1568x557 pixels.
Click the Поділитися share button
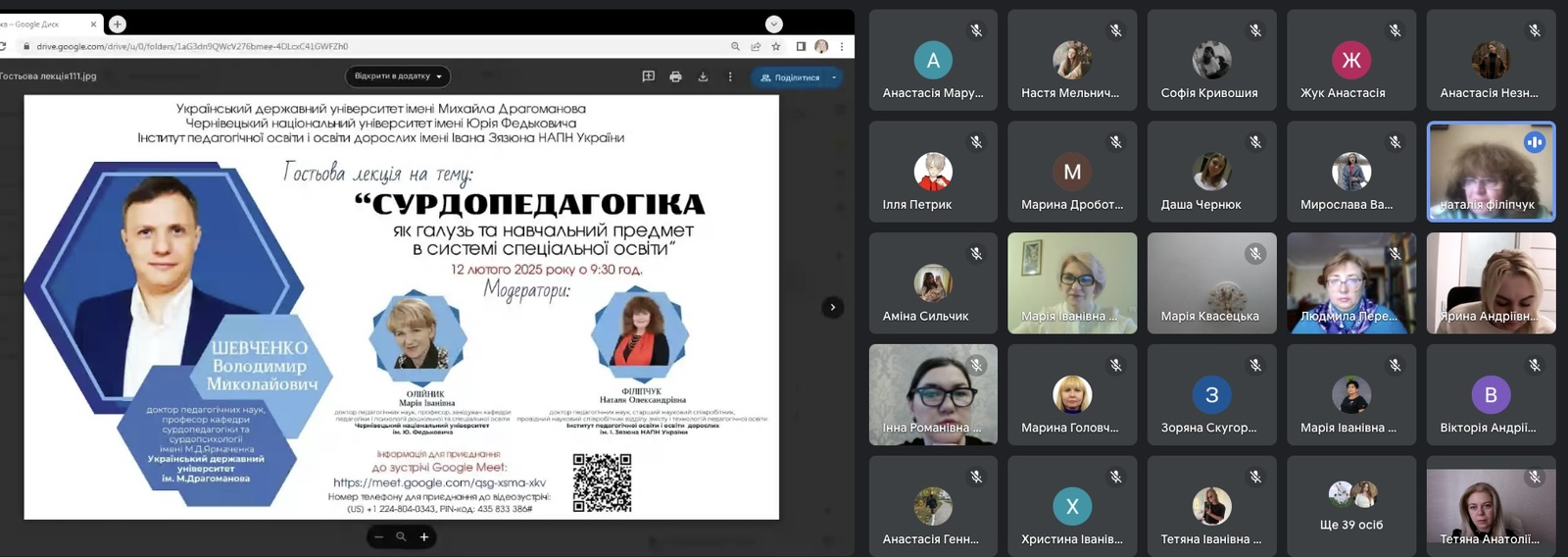pos(789,76)
